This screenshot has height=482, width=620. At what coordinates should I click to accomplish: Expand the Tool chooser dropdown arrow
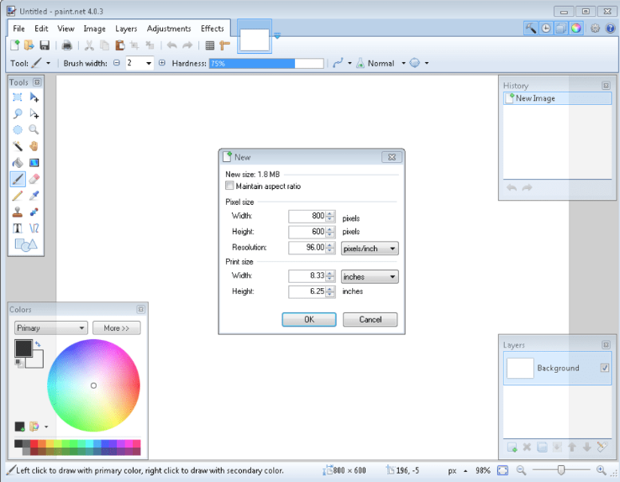pos(48,63)
